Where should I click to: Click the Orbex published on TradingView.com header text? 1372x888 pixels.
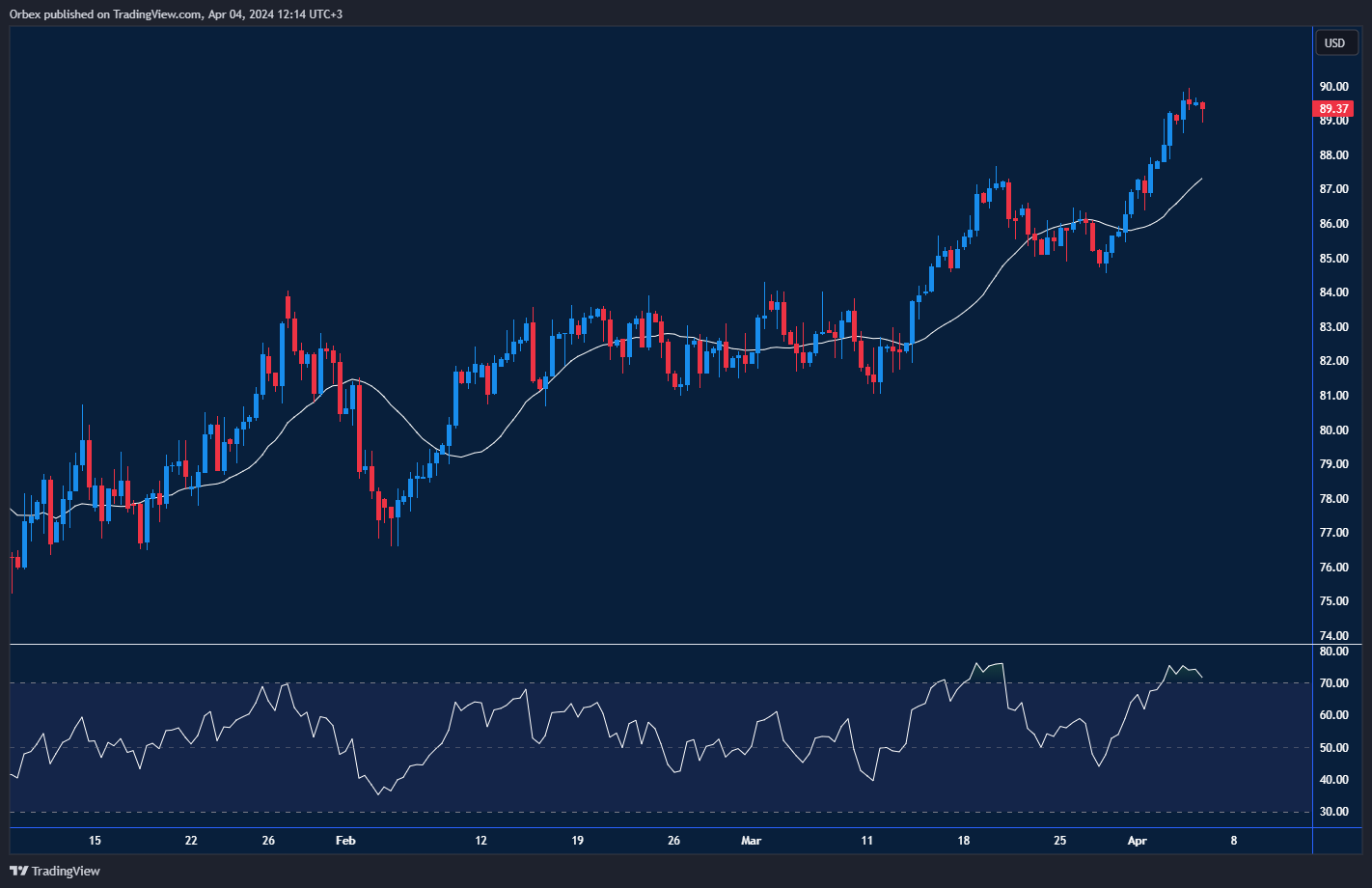pos(176,14)
